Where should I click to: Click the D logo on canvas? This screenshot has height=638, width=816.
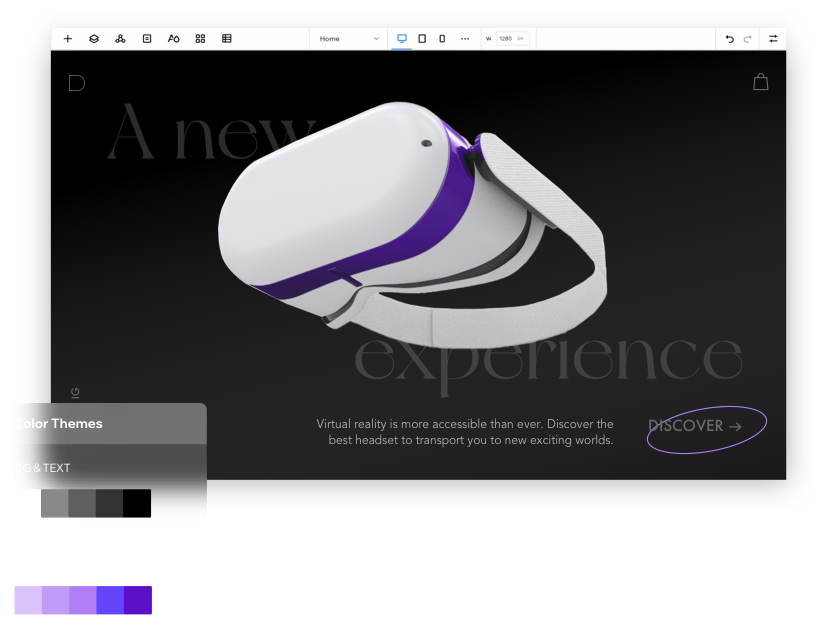tap(76, 83)
